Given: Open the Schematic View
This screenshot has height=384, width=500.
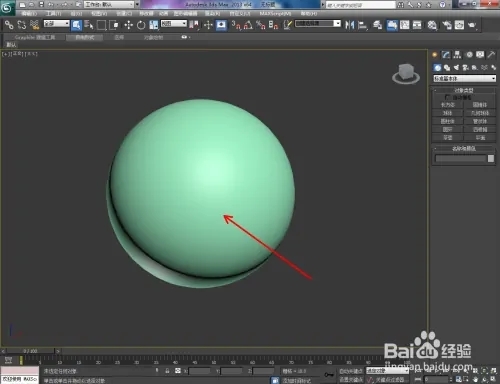Looking at the screenshot, I should point(417,25).
